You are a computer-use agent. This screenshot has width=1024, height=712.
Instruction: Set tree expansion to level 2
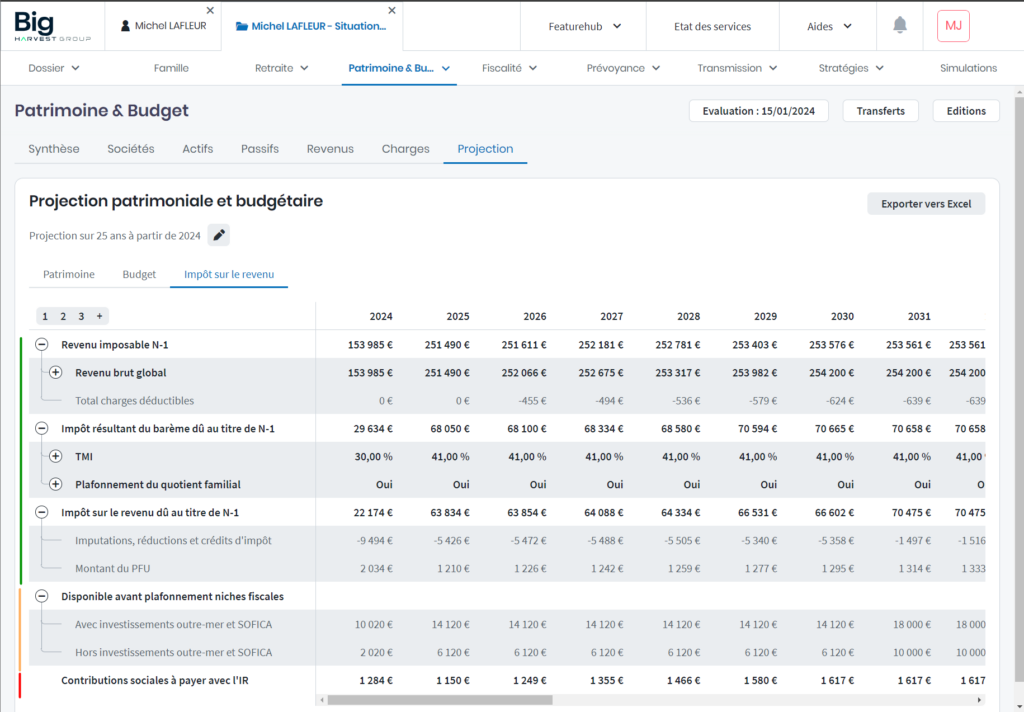tap(62, 317)
